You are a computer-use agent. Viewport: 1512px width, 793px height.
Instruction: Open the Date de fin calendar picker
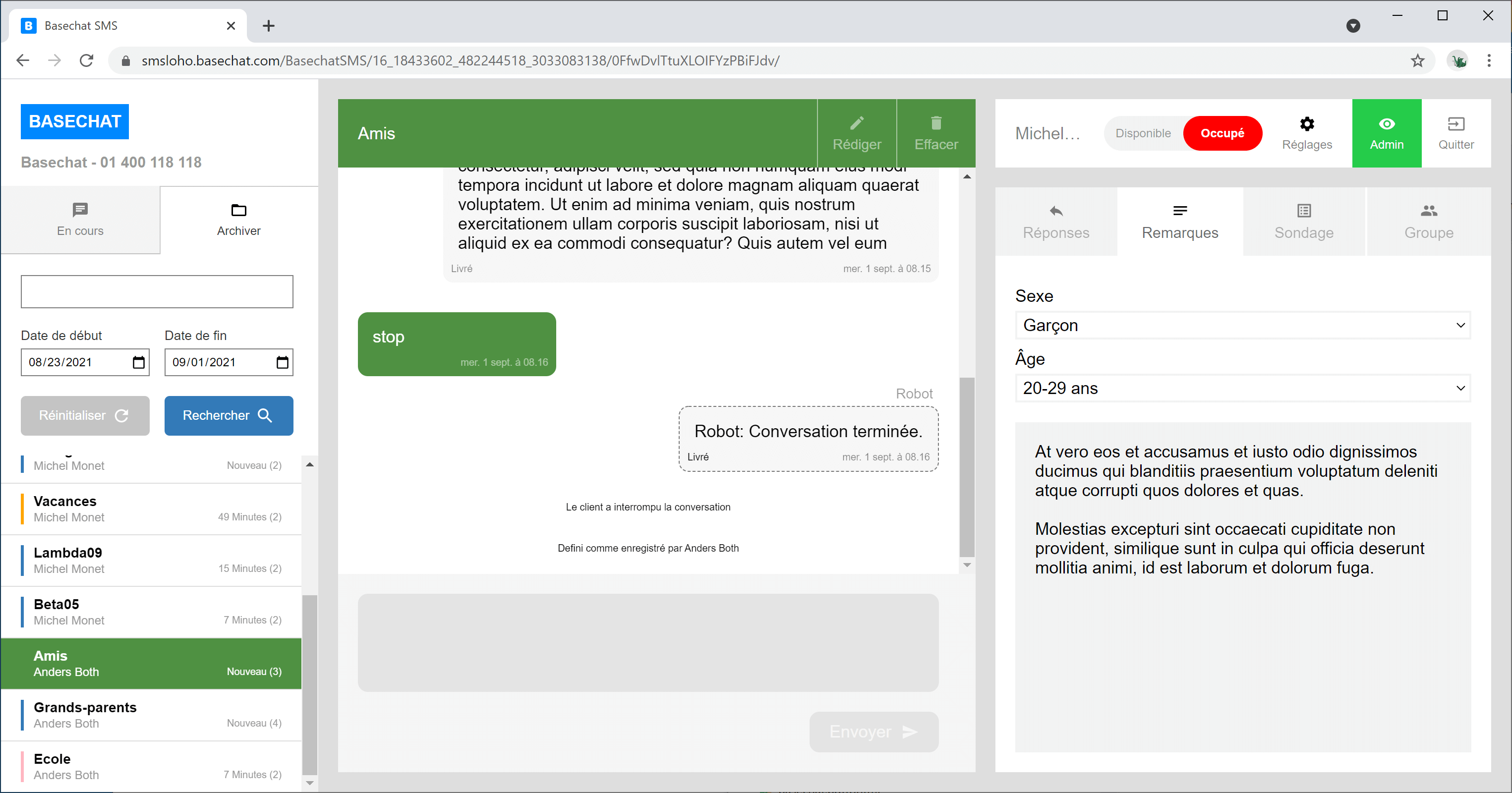point(283,362)
